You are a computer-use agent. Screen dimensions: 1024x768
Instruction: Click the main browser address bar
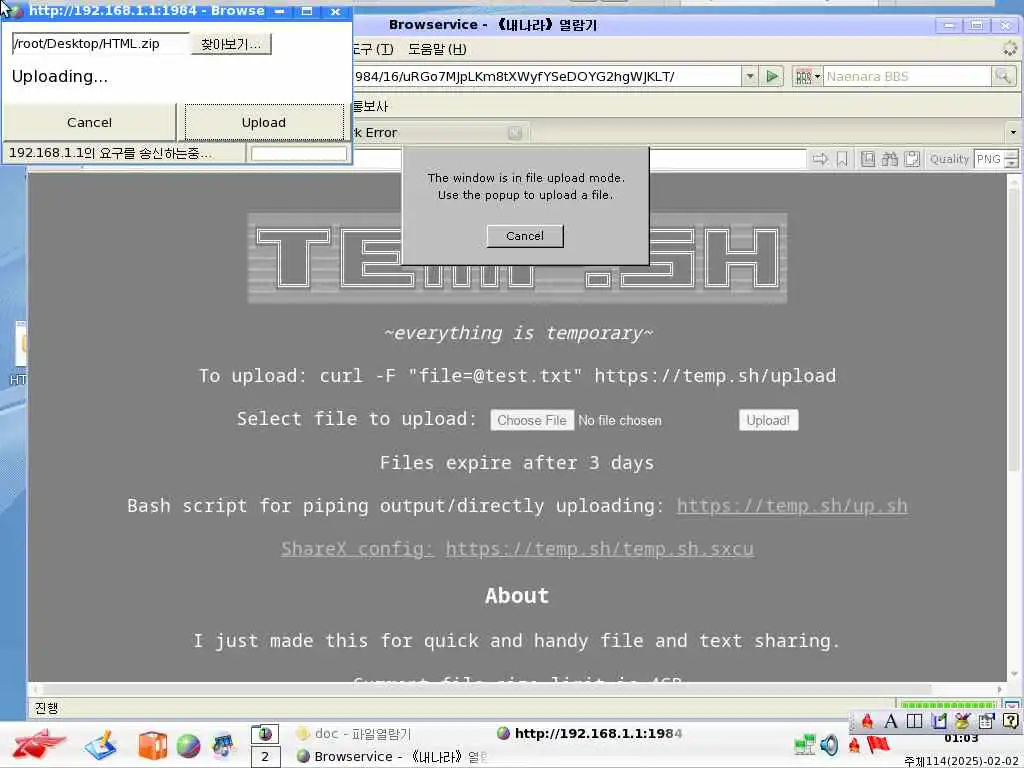pyautogui.click(x=546, y=76)
